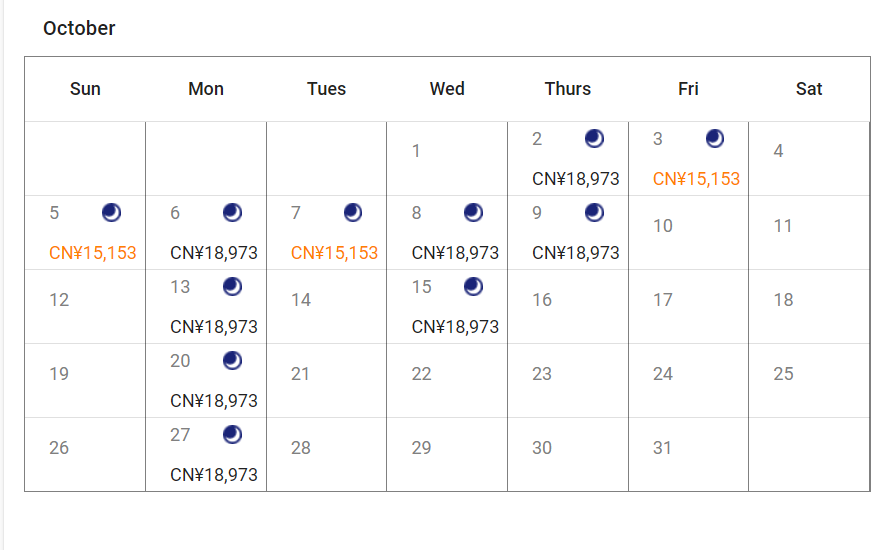Click the unavailable date 31
880x550 pixels.
click(x=662, y=448)
